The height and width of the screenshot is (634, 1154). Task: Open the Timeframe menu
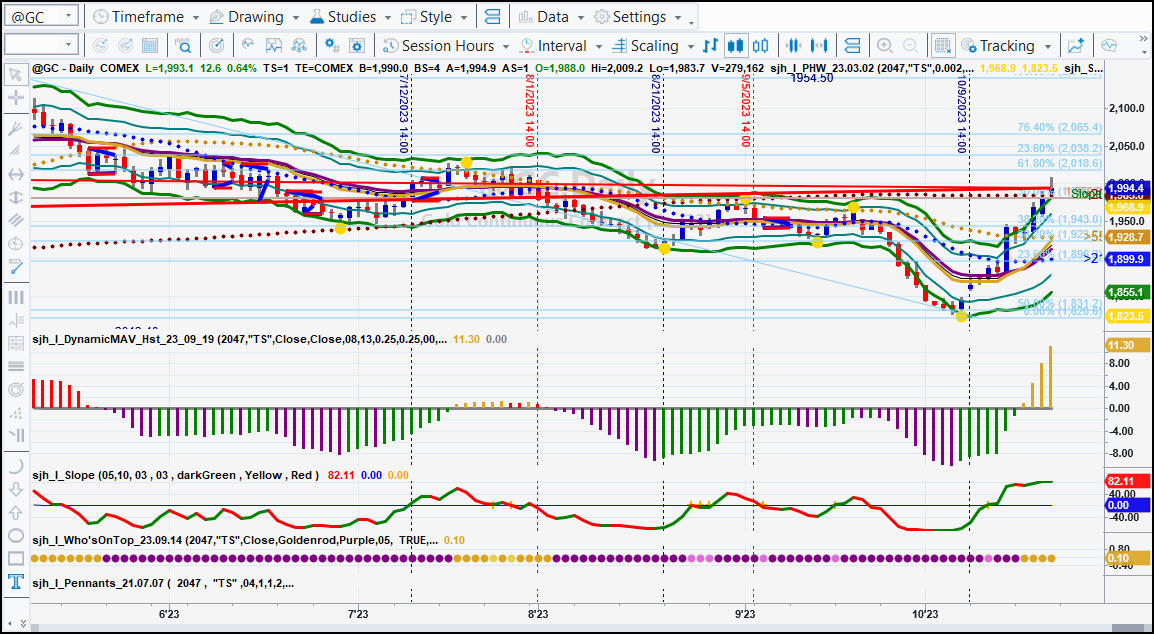pyautogui.click(x=145, y=16)
